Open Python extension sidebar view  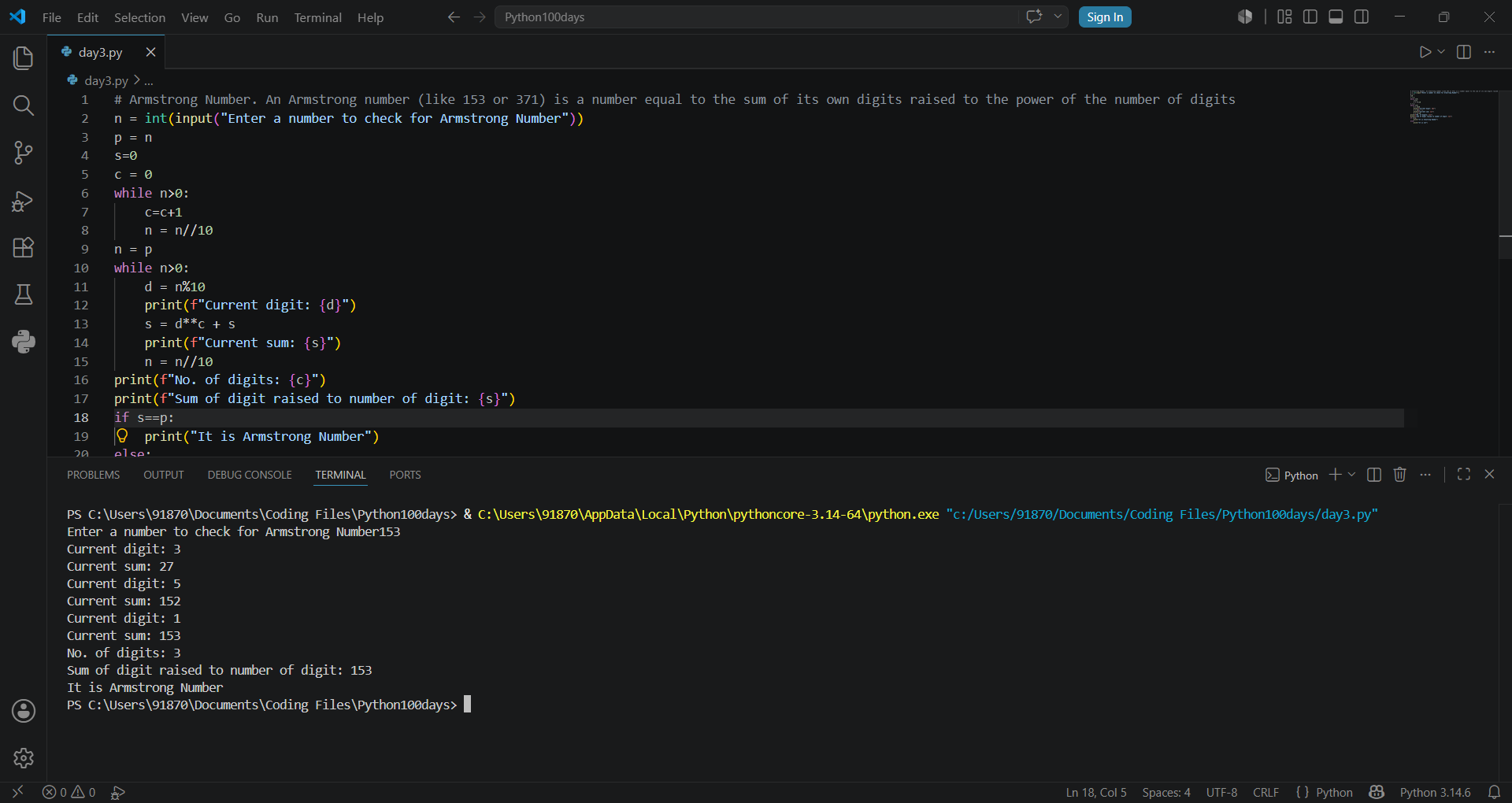point(24,342)
